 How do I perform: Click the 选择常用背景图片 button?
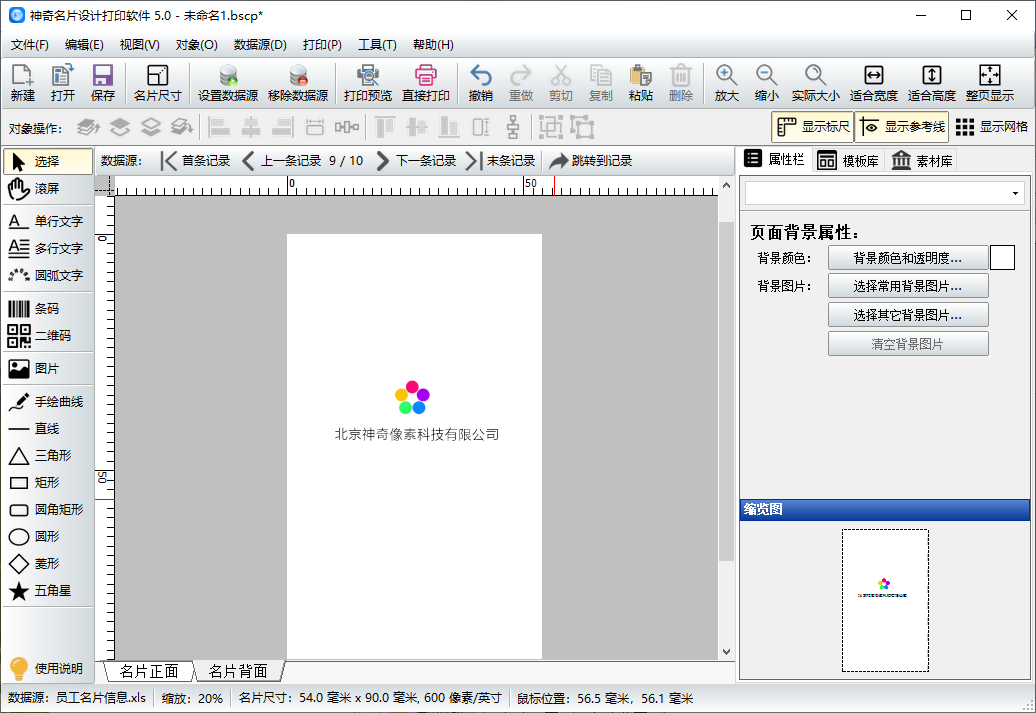tap(908, 286)
